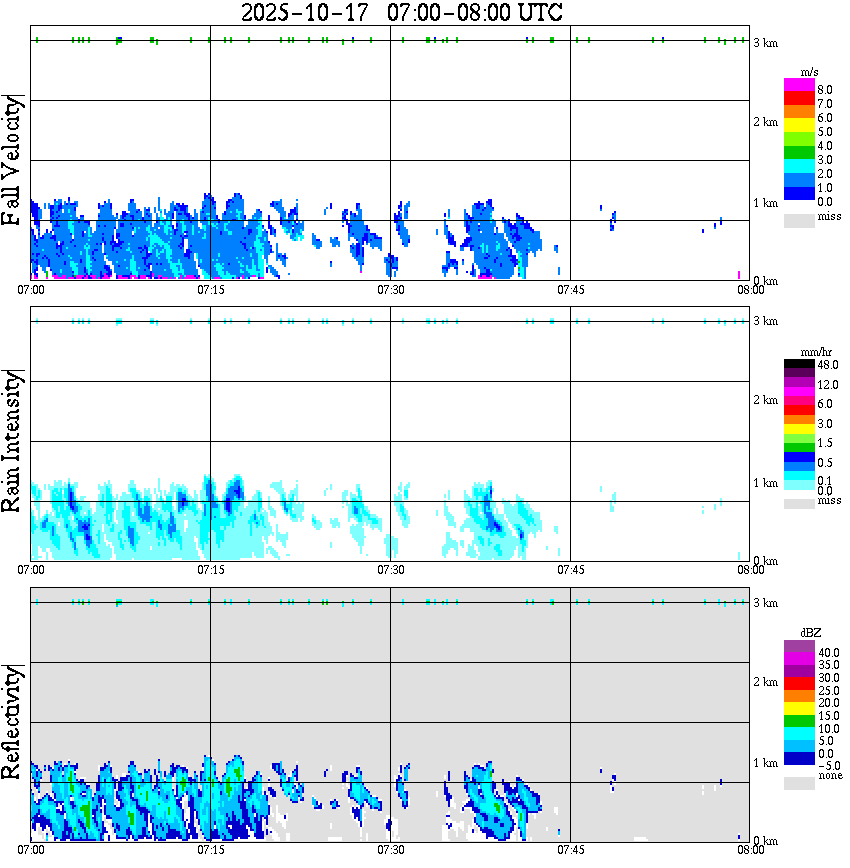Click "07:00" under the Reflectivity plot

coord(31,850)
